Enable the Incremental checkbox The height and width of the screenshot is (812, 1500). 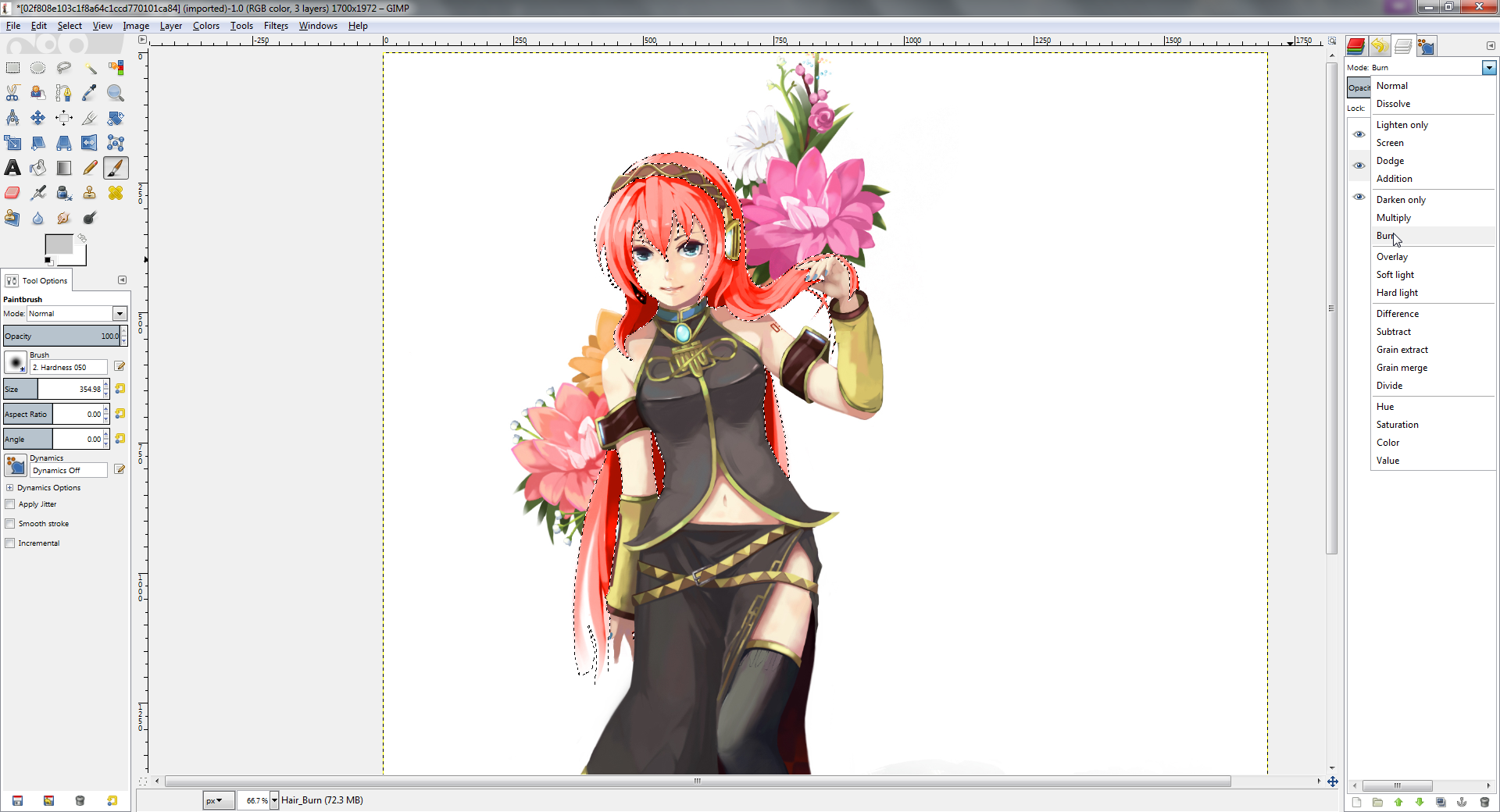(10, 543)
